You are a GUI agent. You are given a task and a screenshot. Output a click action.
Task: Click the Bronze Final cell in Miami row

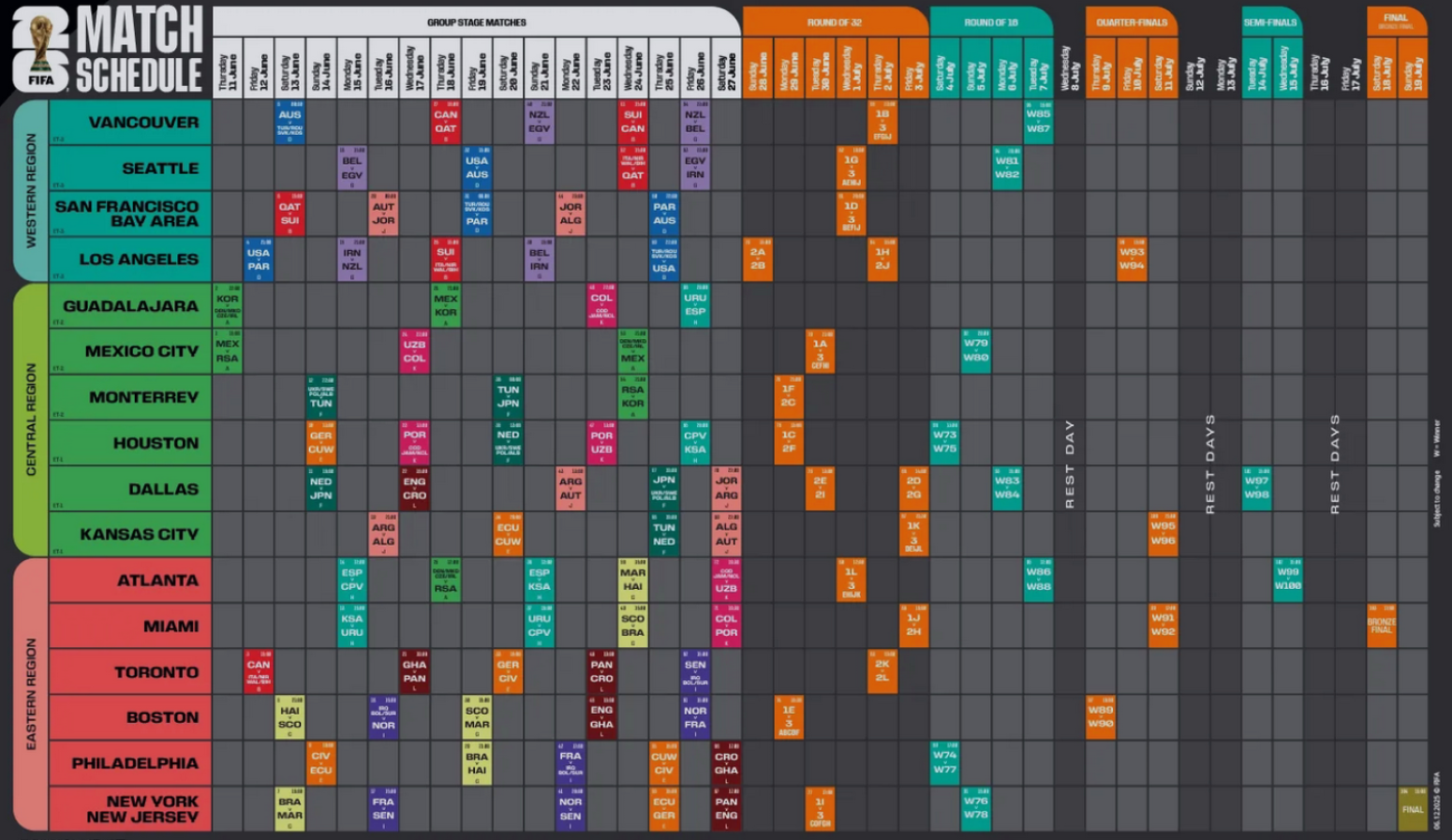1382,626
